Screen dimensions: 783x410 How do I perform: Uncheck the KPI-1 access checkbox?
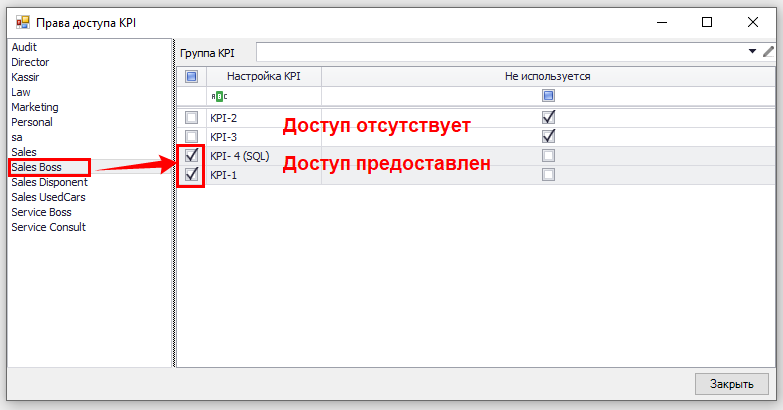191,175
